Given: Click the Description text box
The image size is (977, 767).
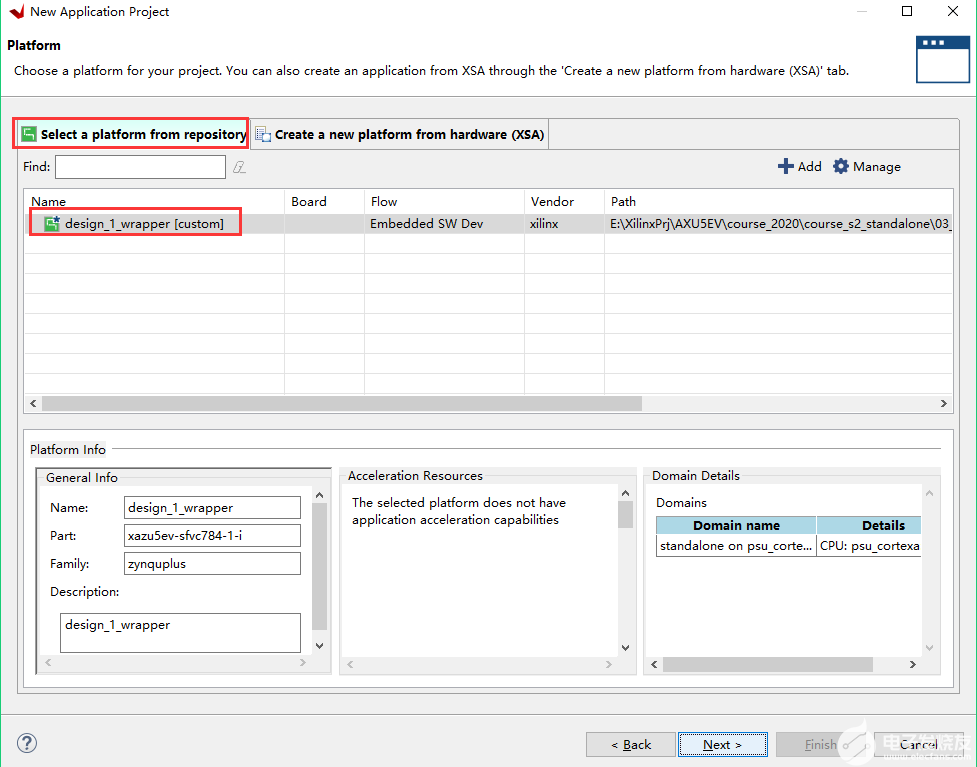Looking at the screenshot, I should (x=180, y=632).
